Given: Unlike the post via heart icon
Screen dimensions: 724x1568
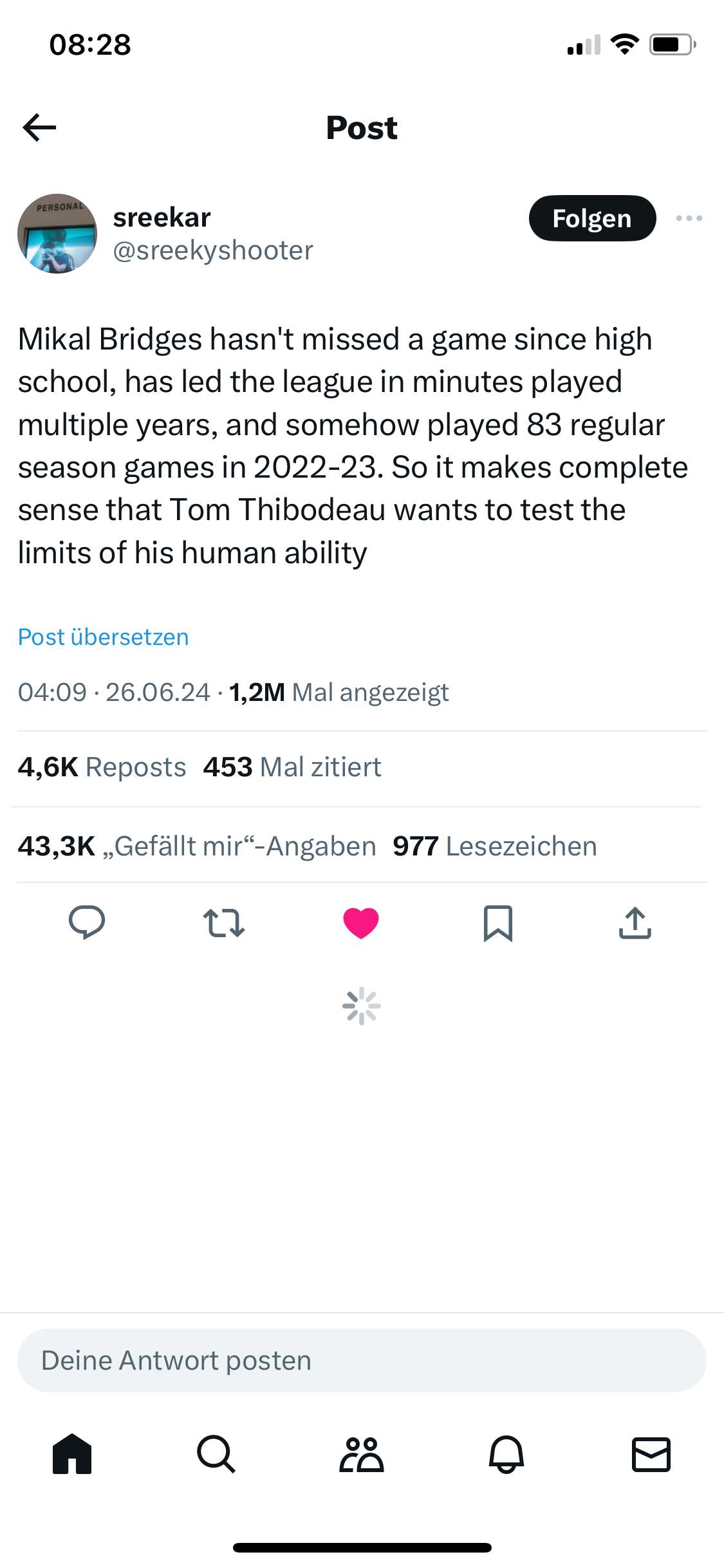Looking at the screenshot, I should click(361, 922).
